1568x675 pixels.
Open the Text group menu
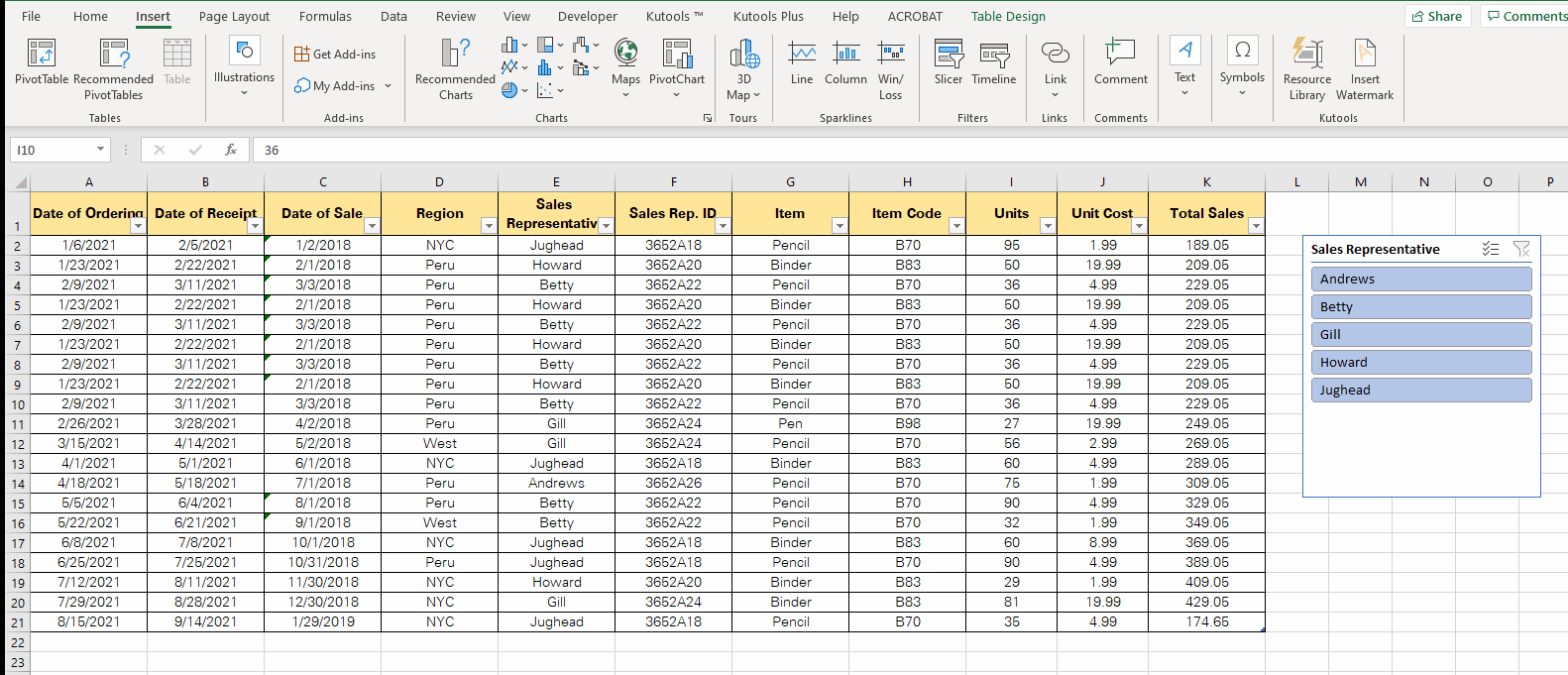[1184, 67]
